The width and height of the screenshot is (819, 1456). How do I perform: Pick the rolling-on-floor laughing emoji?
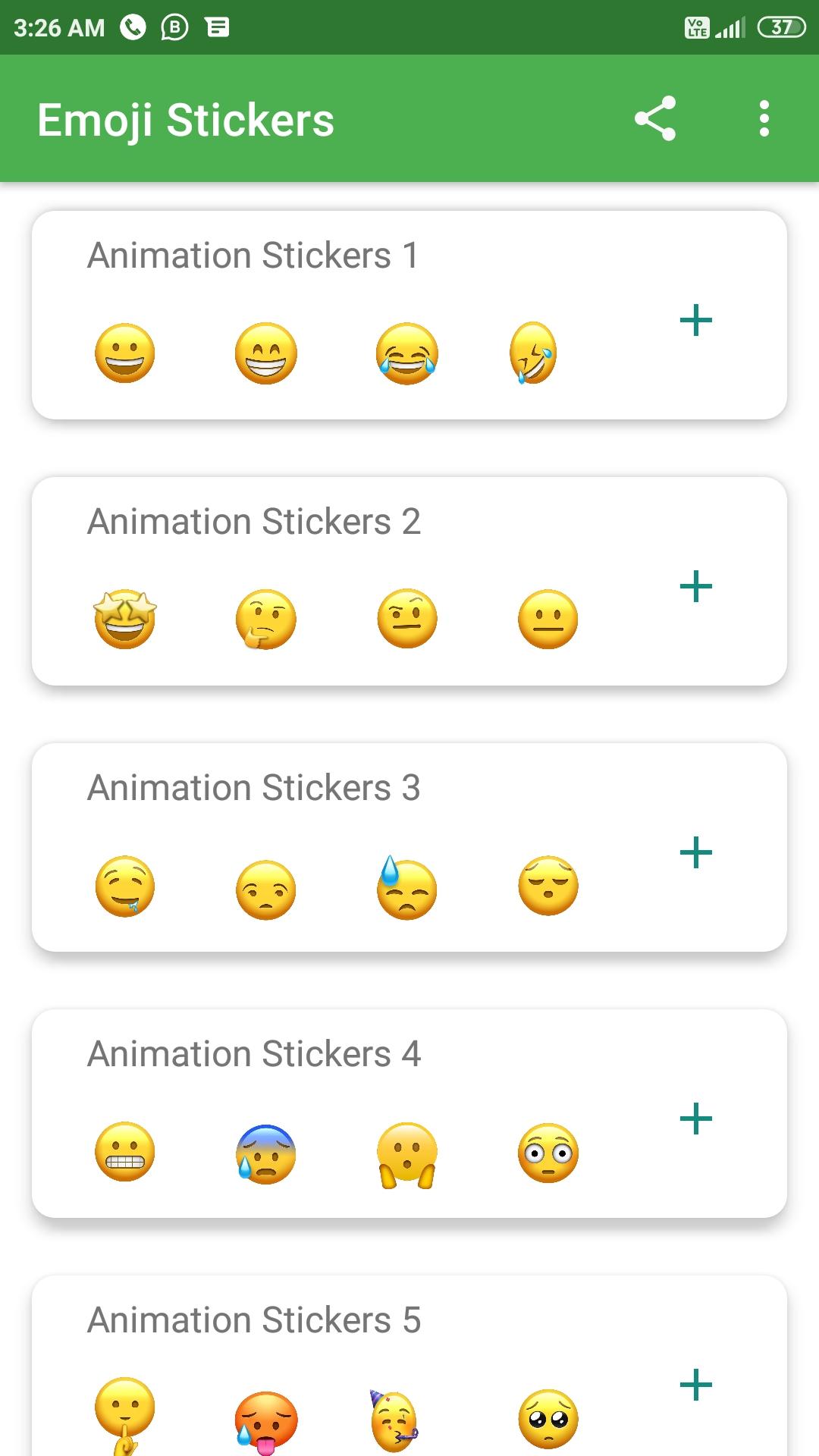tap(533, 353)
